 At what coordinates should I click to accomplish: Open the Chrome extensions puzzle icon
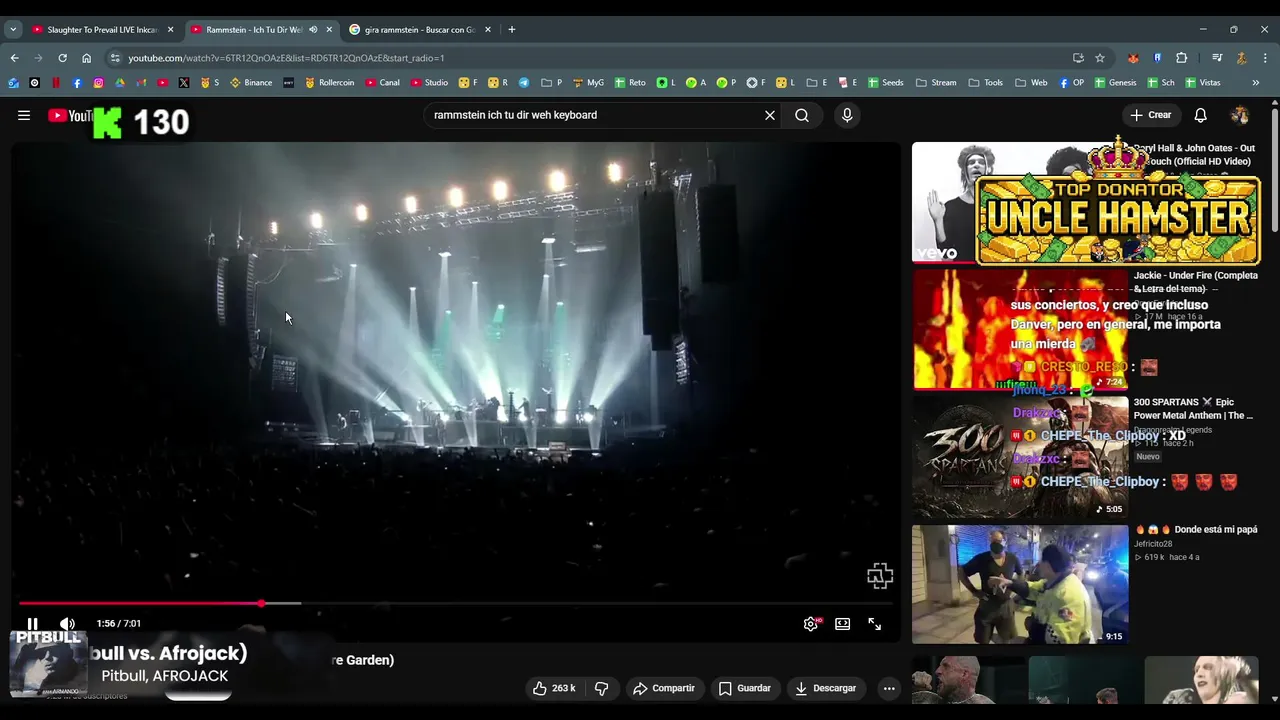(x=1181, y=58)
